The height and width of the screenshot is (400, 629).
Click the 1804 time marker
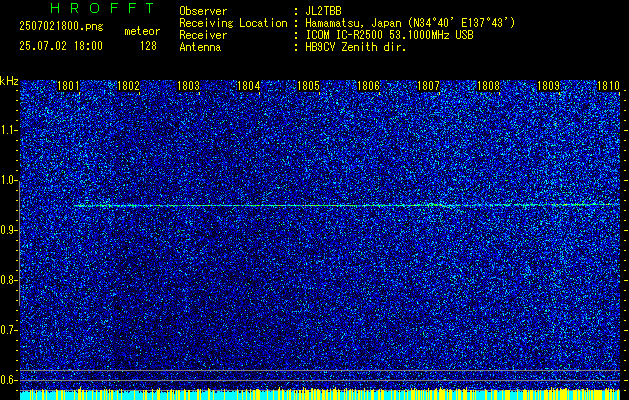pos(249,86)
